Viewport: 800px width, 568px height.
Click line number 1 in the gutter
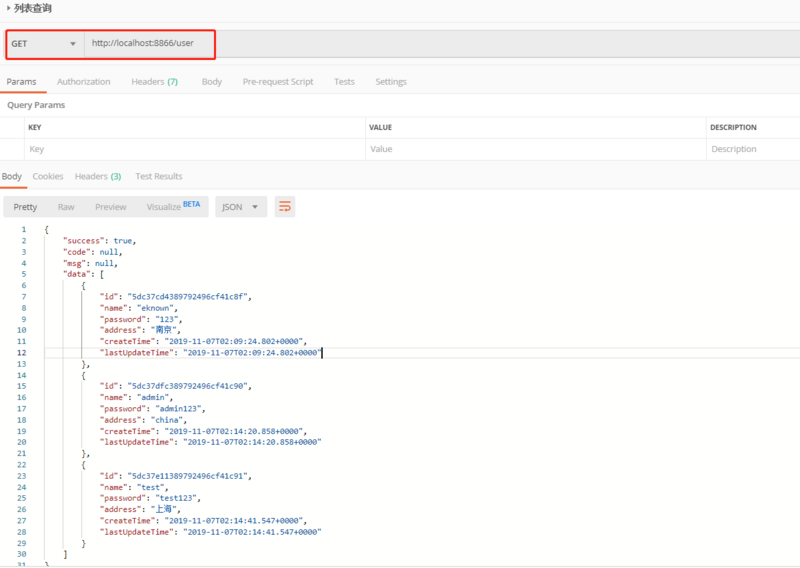pyautogui.click(x=23, y=230)
